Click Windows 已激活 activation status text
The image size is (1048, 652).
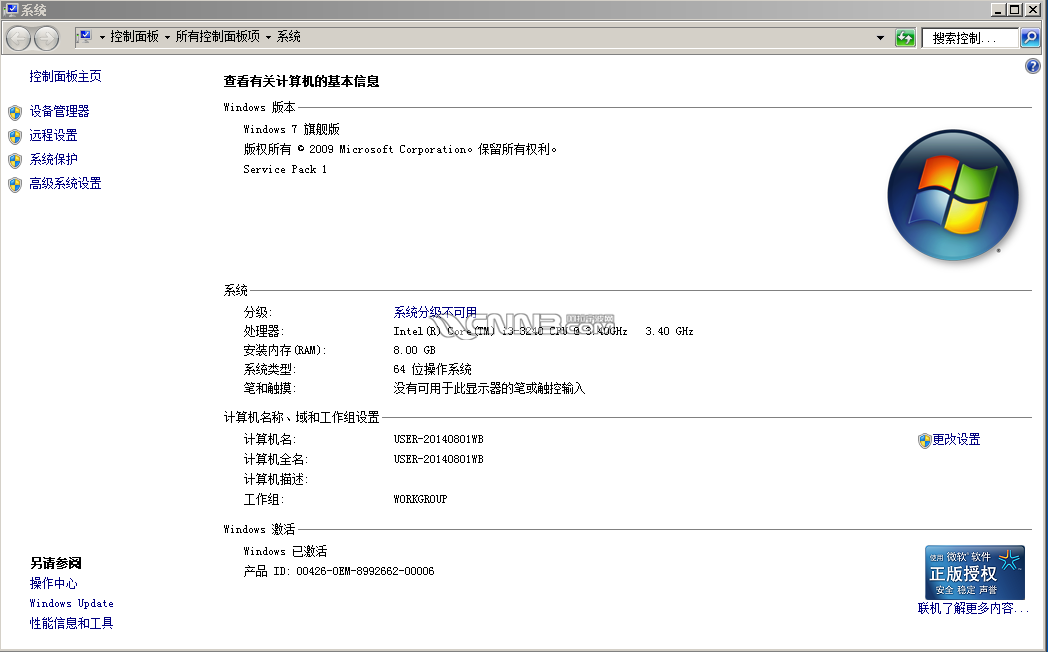[x=285, y=551]
